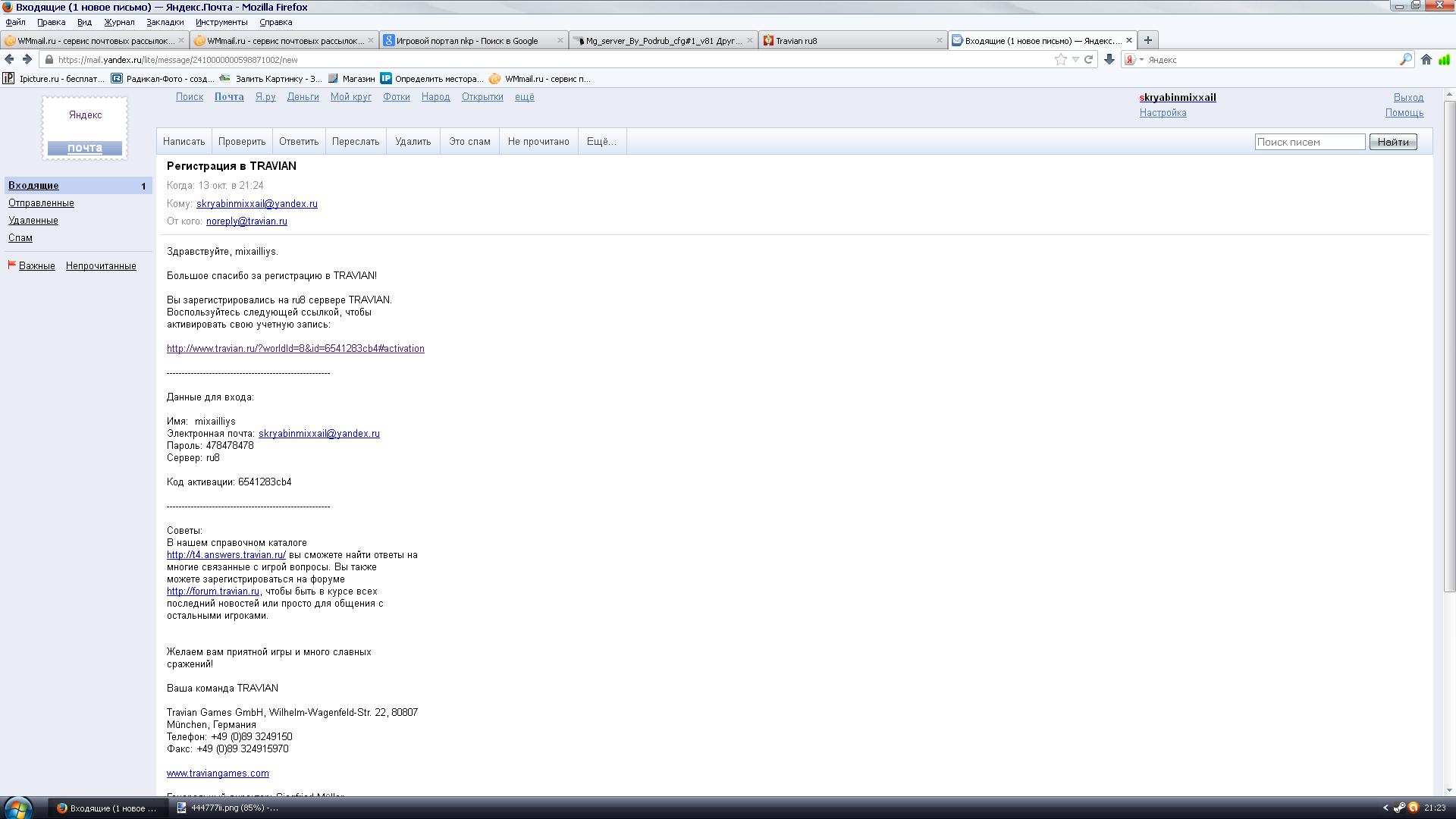Viewport: 1456px width, 819px height.
Task: Click the page vertical scrollbar thumb
Action: [1449, 346]
